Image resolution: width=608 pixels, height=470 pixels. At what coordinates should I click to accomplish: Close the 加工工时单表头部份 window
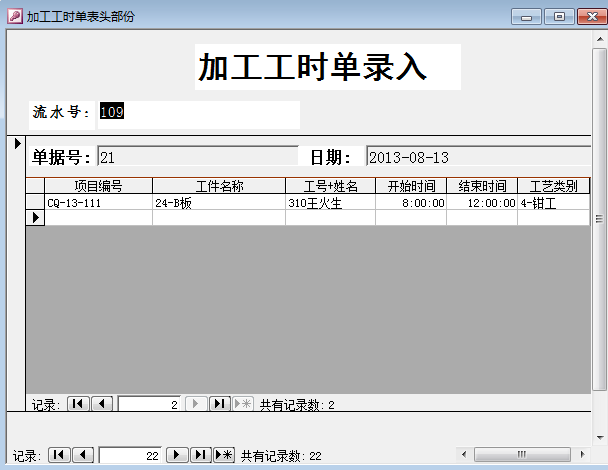click(x=592, y=17)
